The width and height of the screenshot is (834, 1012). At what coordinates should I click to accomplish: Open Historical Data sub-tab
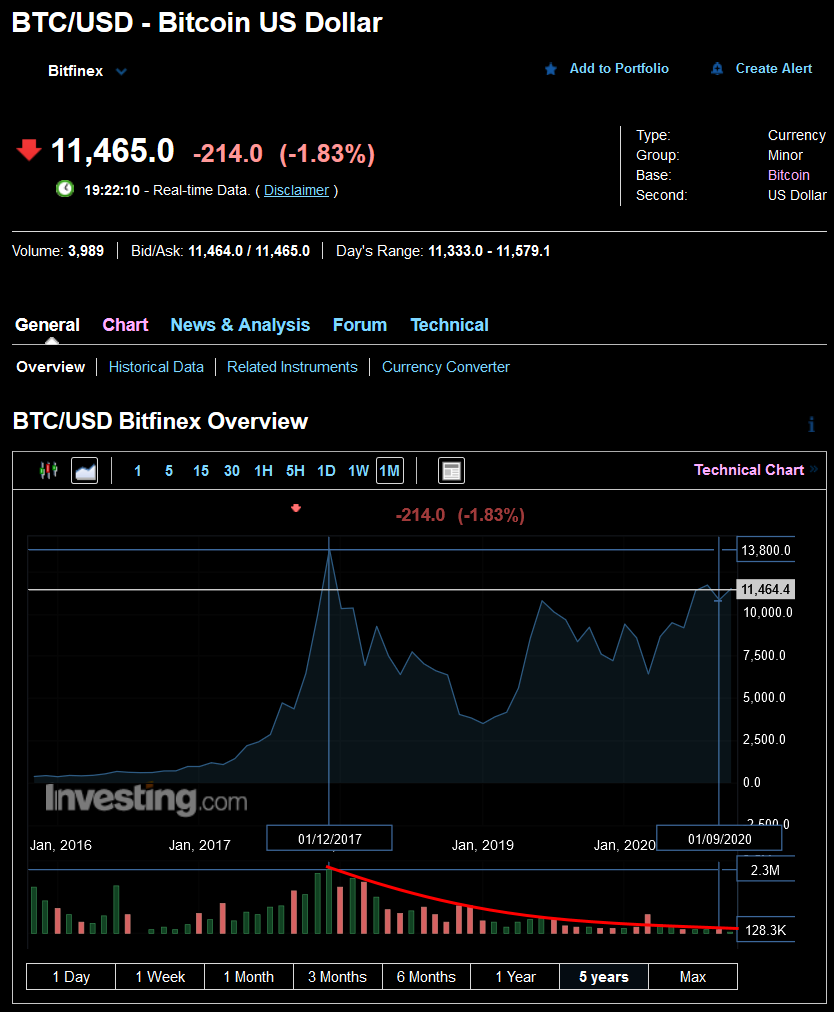click(156, 367)
